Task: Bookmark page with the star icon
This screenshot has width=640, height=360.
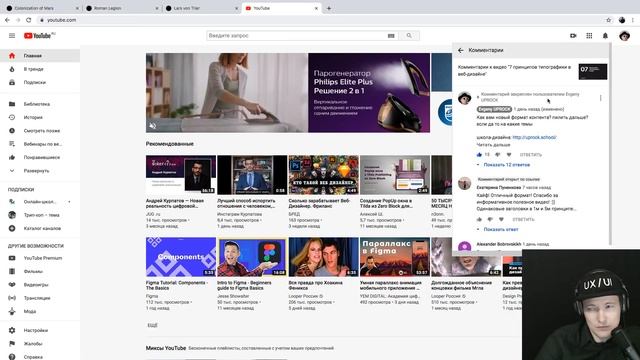Action: [609, 20]
